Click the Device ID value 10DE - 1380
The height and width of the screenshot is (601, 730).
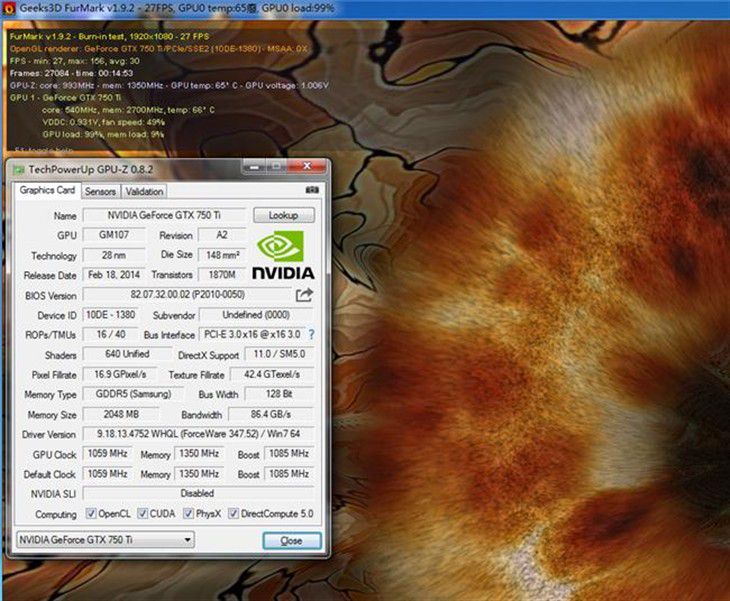click(111, 315)
